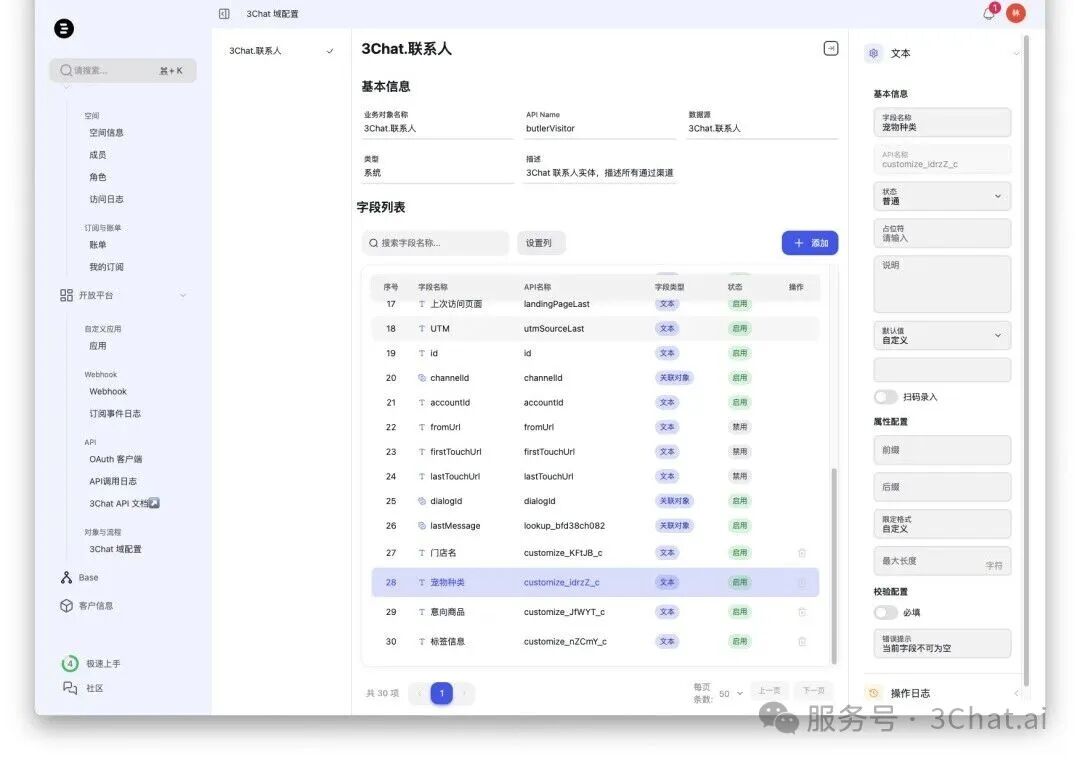Image resolution: width=1080 pixels, height=761 pixels.
Task: Select 3Chat.联系人 in object list
Action: pyautogui.click(x=281, y=51)
